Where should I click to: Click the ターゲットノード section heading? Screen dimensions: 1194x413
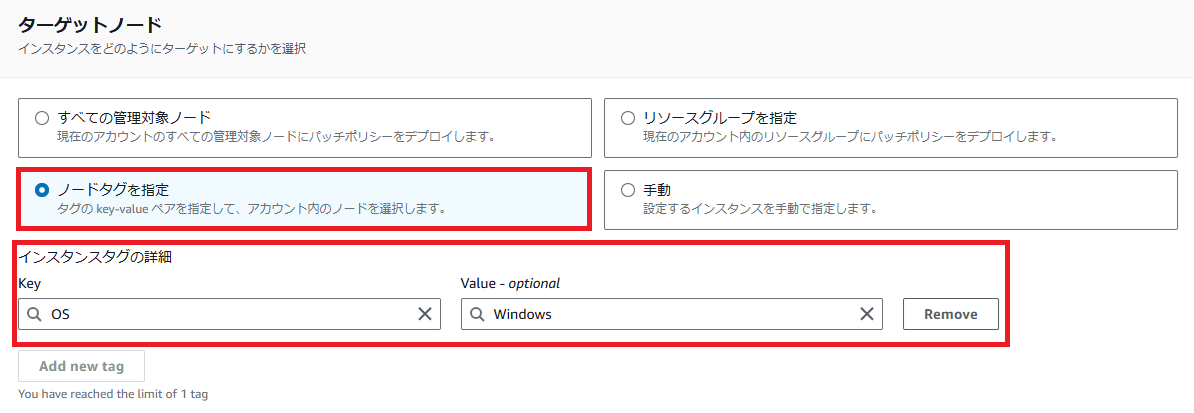coord(90,25)
